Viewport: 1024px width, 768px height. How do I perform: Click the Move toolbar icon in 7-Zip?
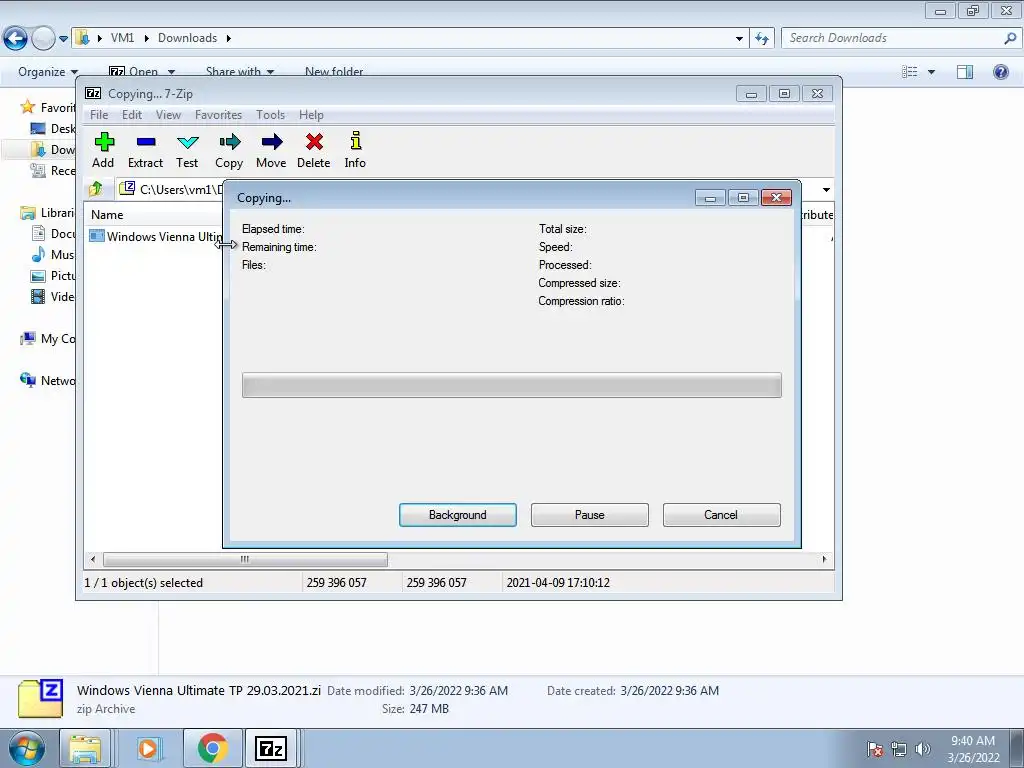[x=271, y=150]
